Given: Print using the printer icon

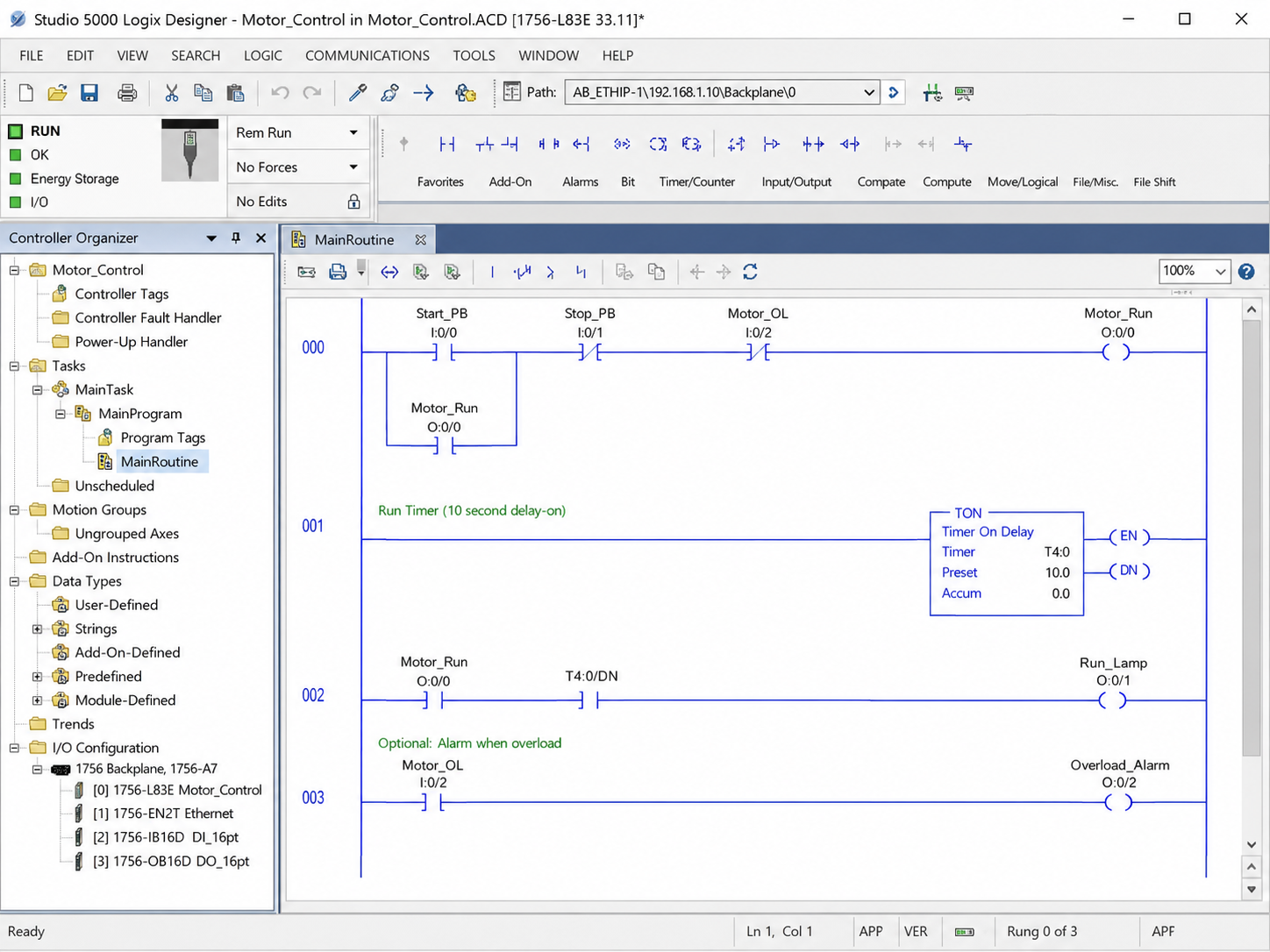Looking at the screenshot, I should coord(127,93).
